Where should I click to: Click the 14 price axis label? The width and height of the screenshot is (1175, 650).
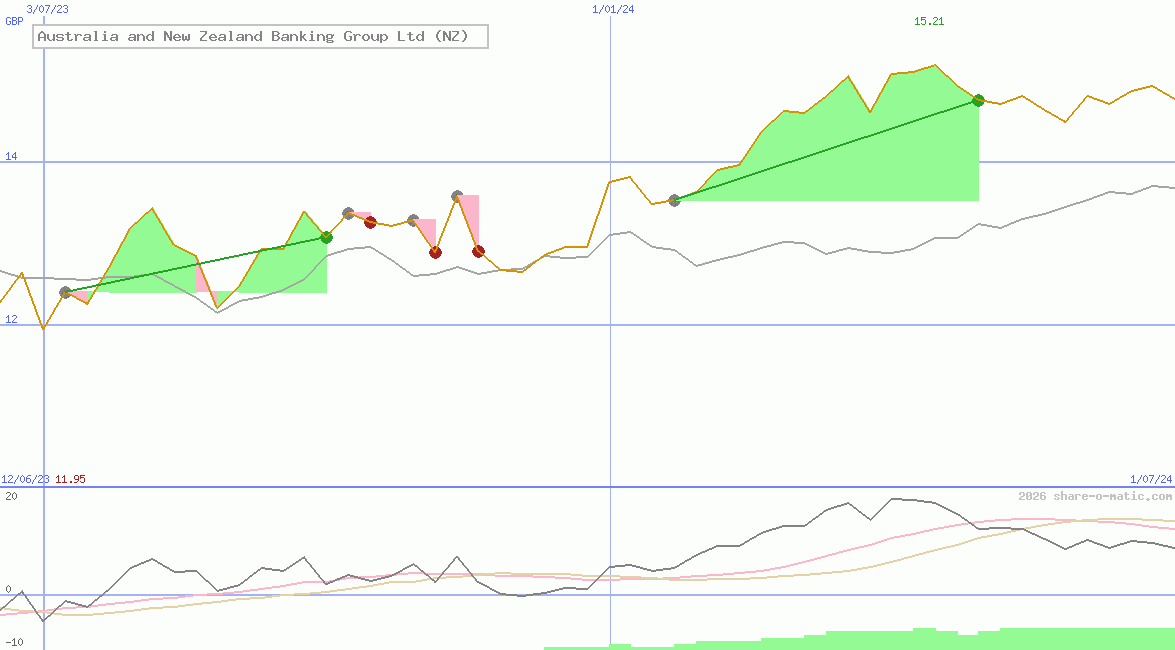tap(11, 156)
